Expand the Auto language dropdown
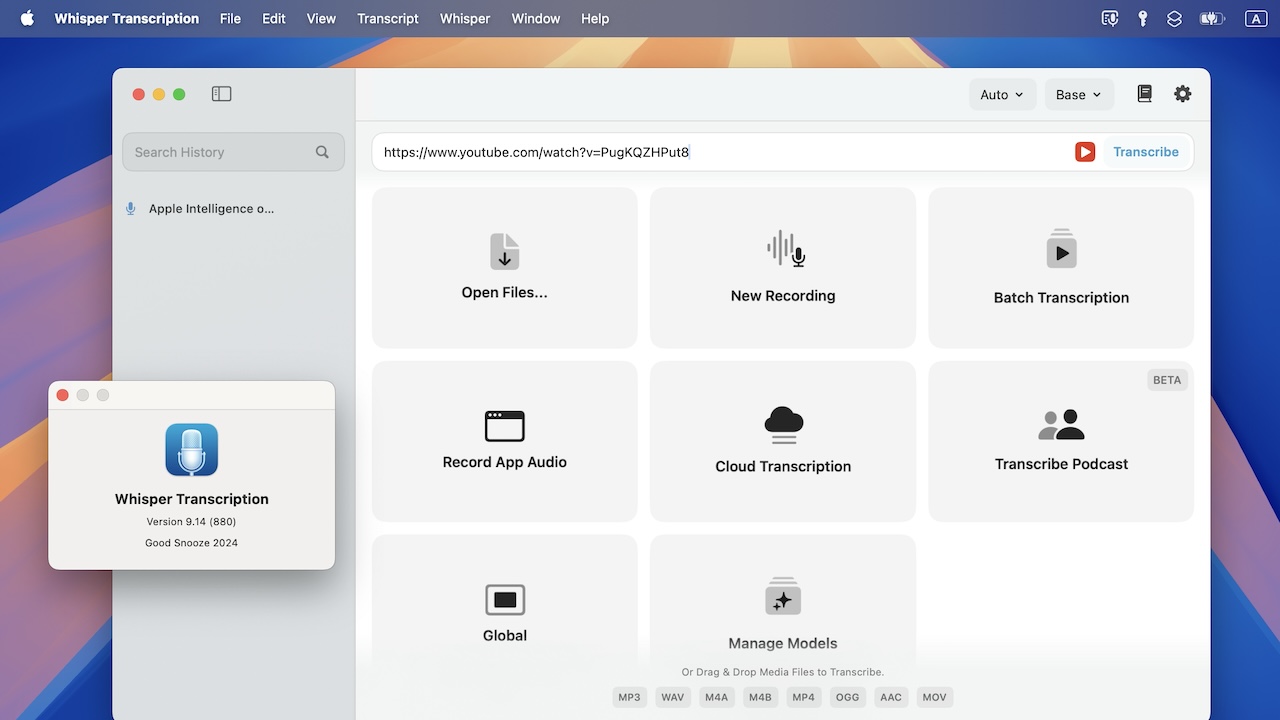1280x720 pixels. click(1002, 95)
